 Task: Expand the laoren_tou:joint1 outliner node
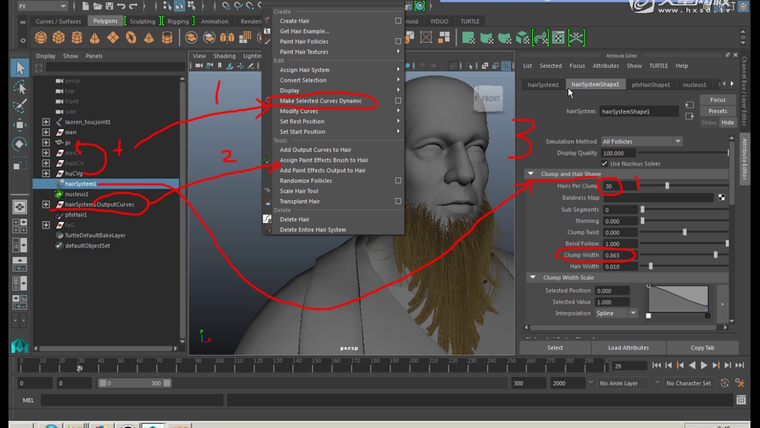coord(46,121)
